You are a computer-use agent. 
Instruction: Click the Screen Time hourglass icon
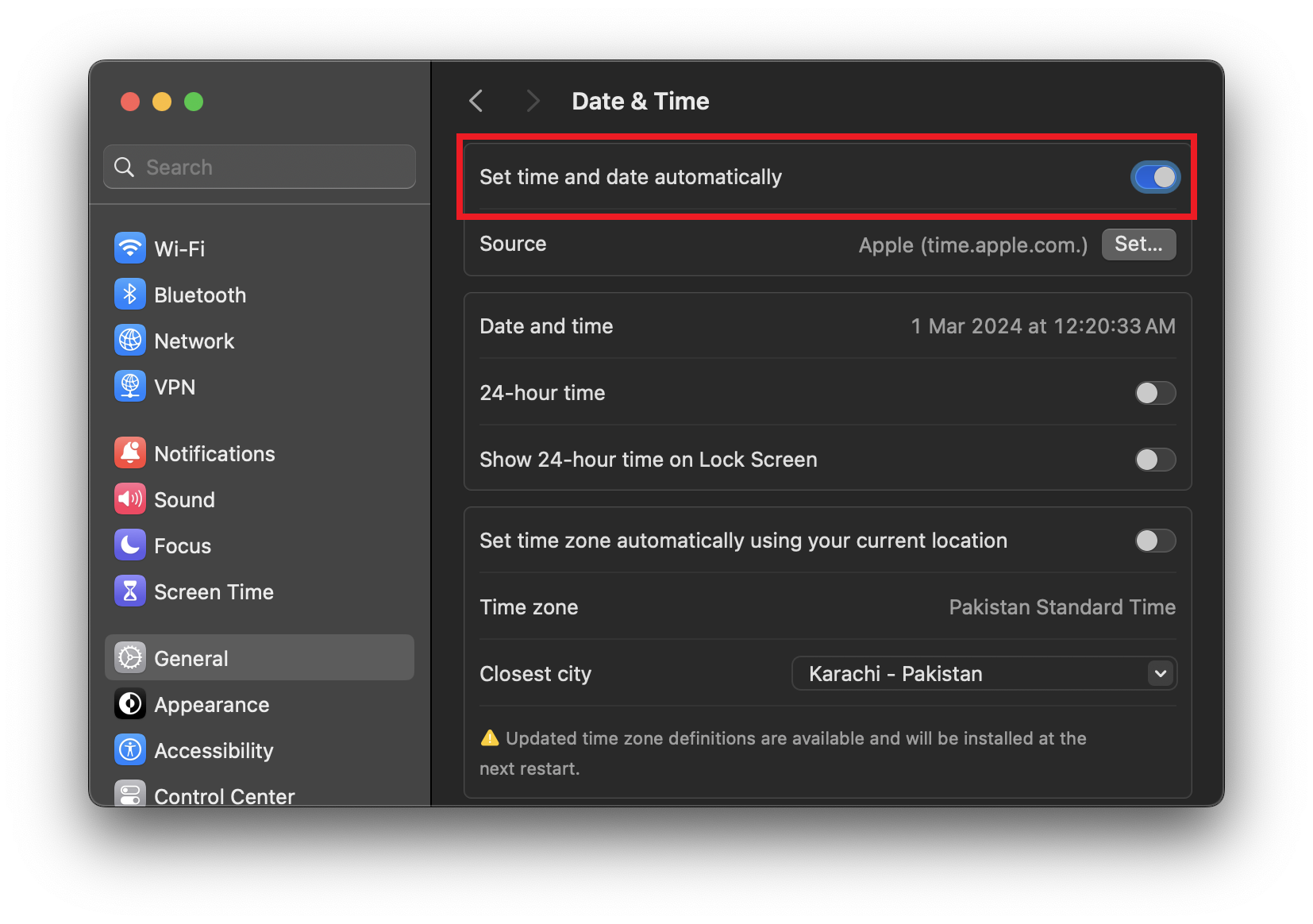click(130, 591)
